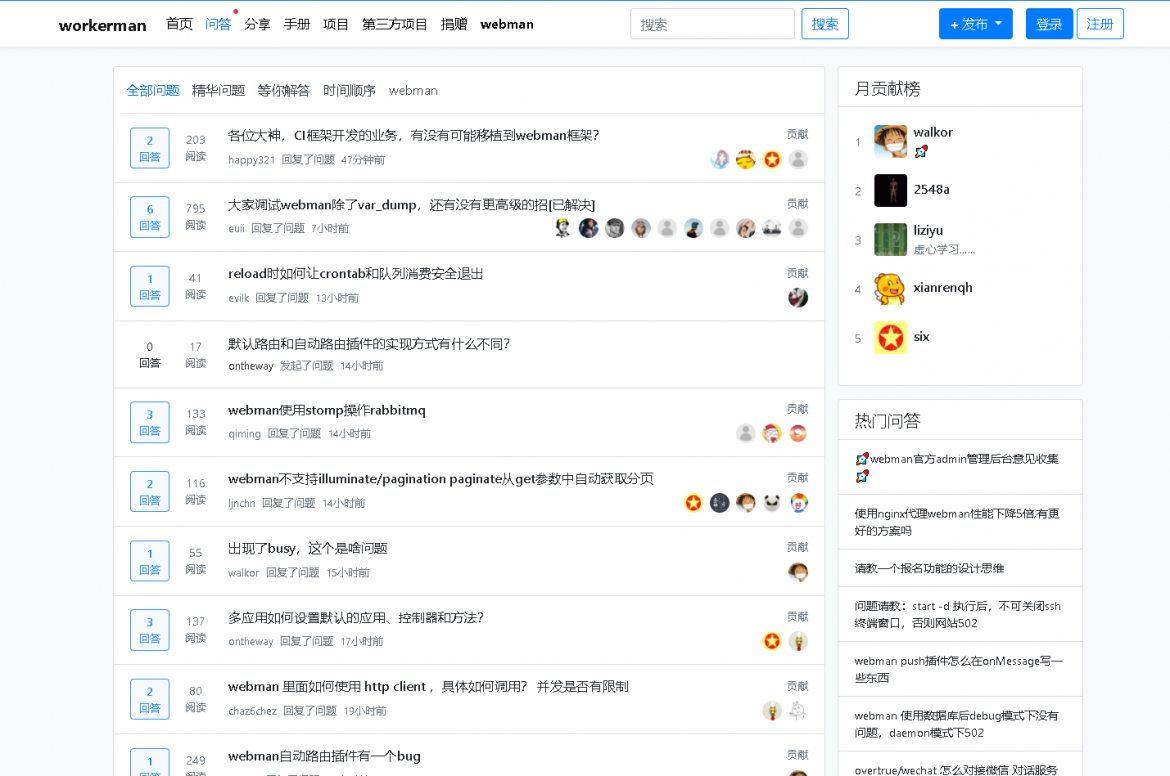Click the workerman site logo
1170x776 pixels.
click(102, 25)
